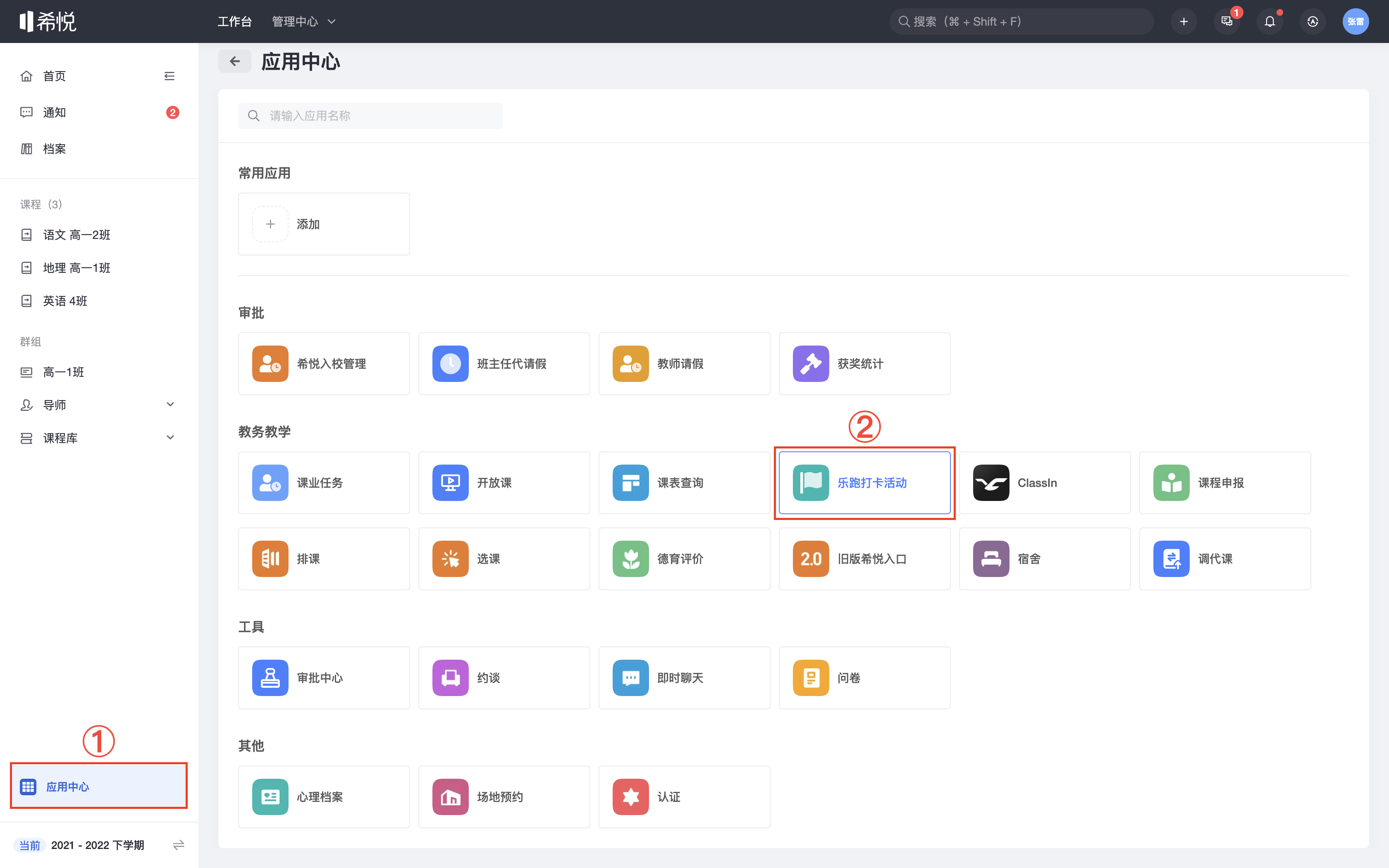Image resolution: width=1389 pixels, height=868 pixels.
Task: Open the 即时聊天 app
Action: click(x=684, y=677)
